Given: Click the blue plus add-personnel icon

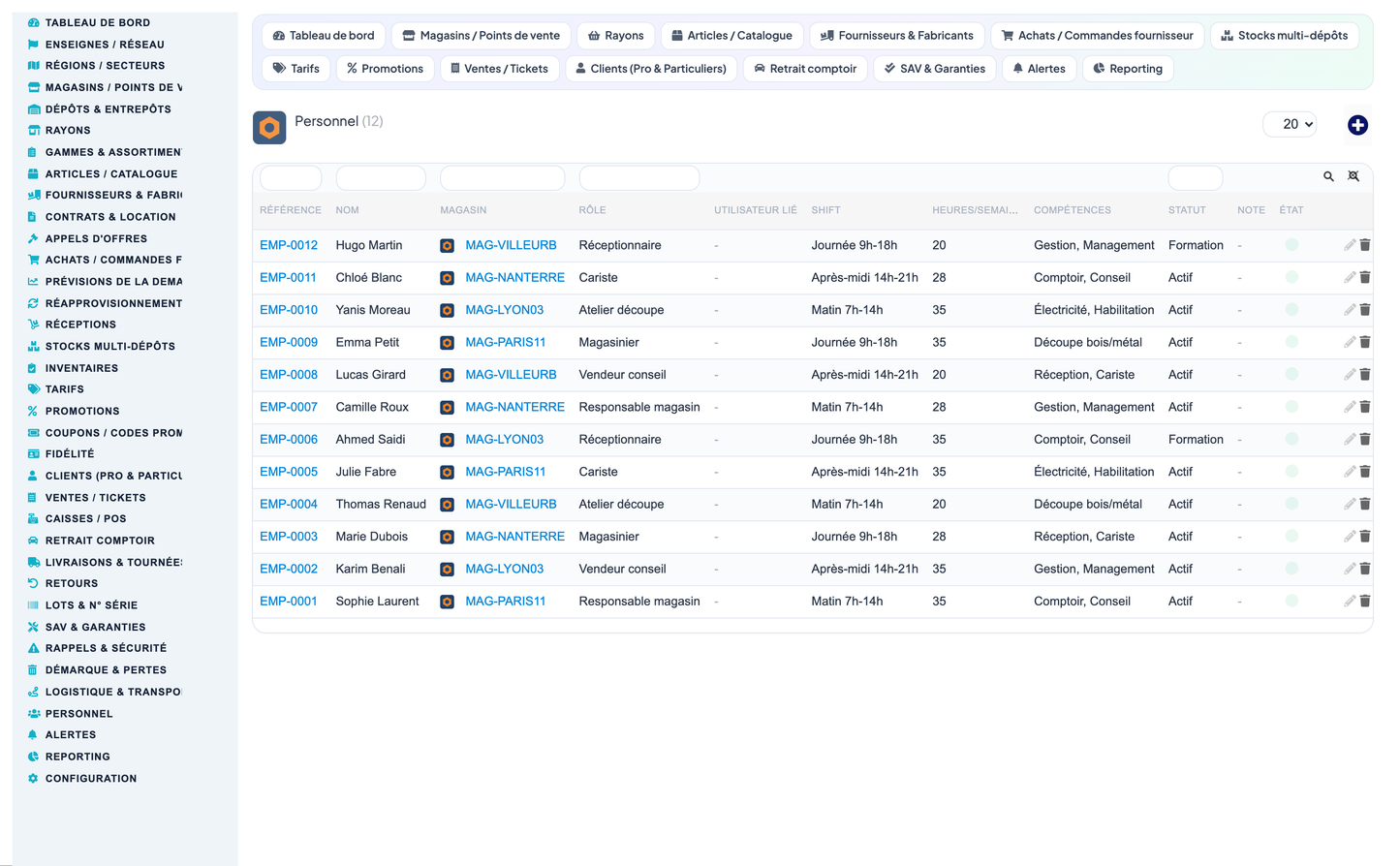Looking at the screenshot, I should click(x=1357, y=125).
